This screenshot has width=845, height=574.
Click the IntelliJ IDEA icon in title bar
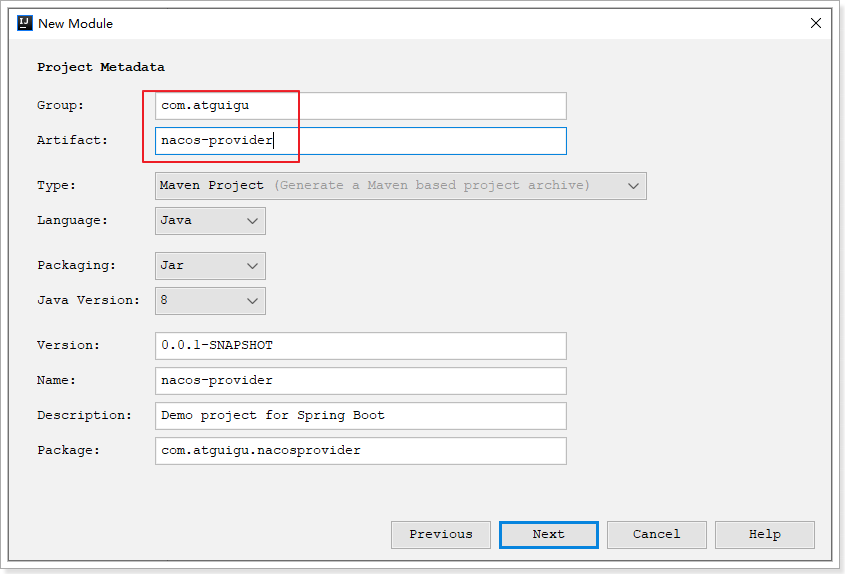pyautogui.click(x=25, y=23)
